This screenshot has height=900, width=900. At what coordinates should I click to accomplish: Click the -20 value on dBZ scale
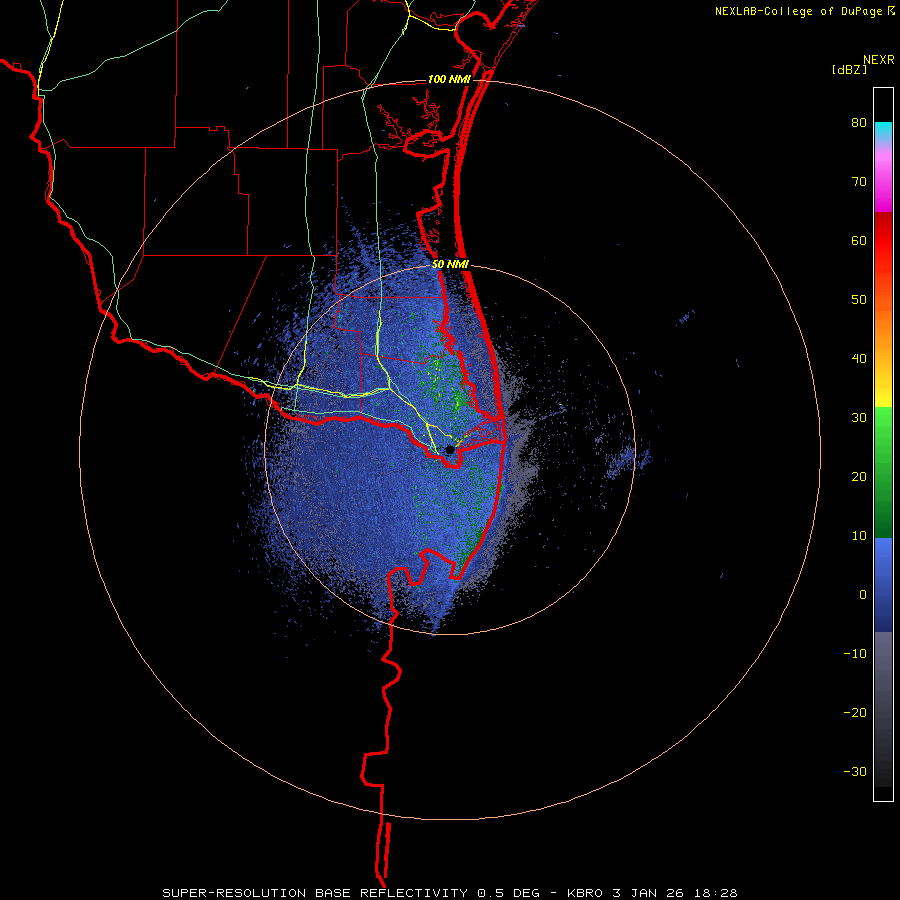click(x=855, y=712)
